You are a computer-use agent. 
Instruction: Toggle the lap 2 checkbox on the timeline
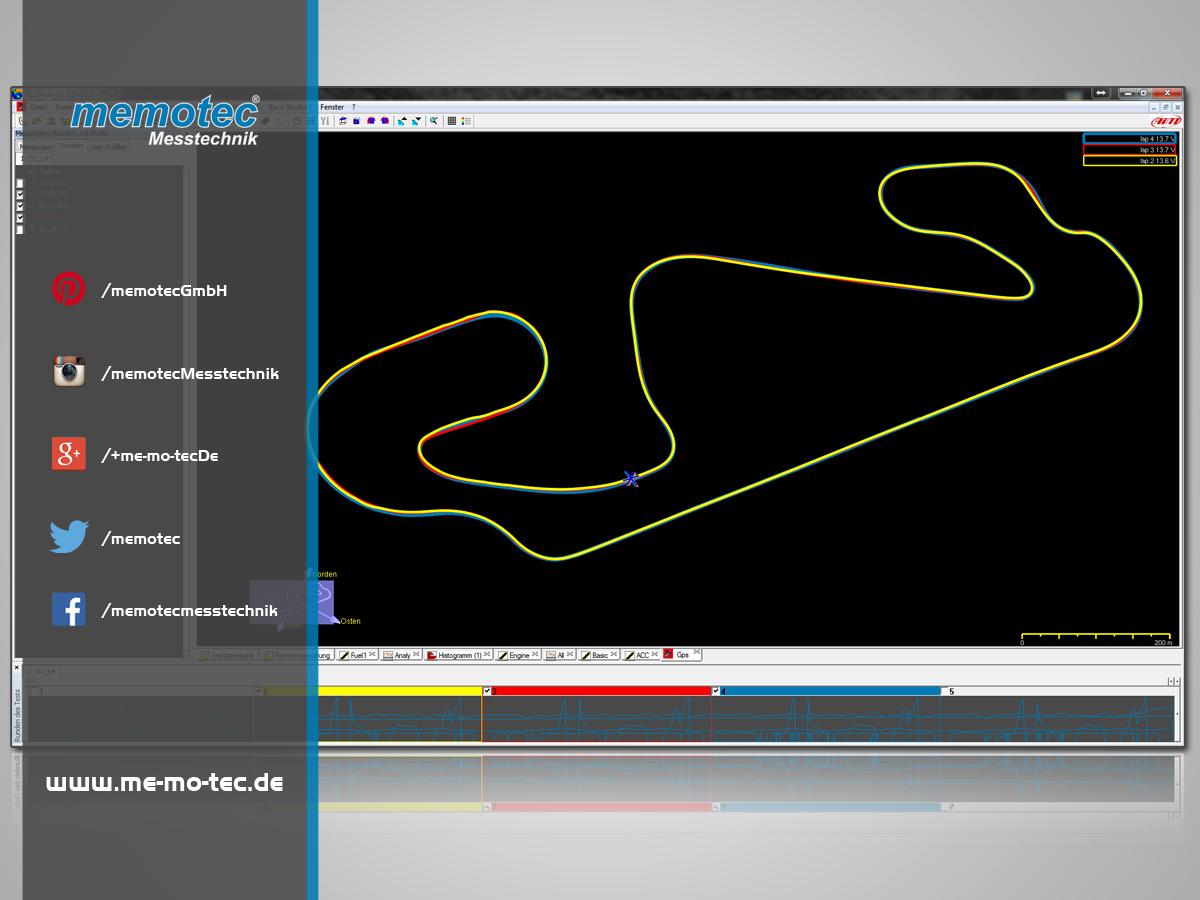click(258, 691)
